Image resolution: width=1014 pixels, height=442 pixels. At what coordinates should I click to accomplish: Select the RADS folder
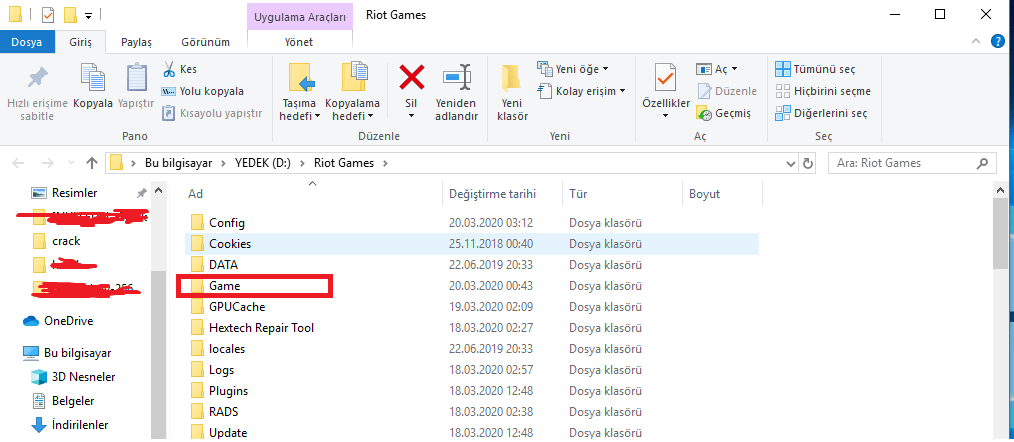pyautogui.click(x=471, y=411)
